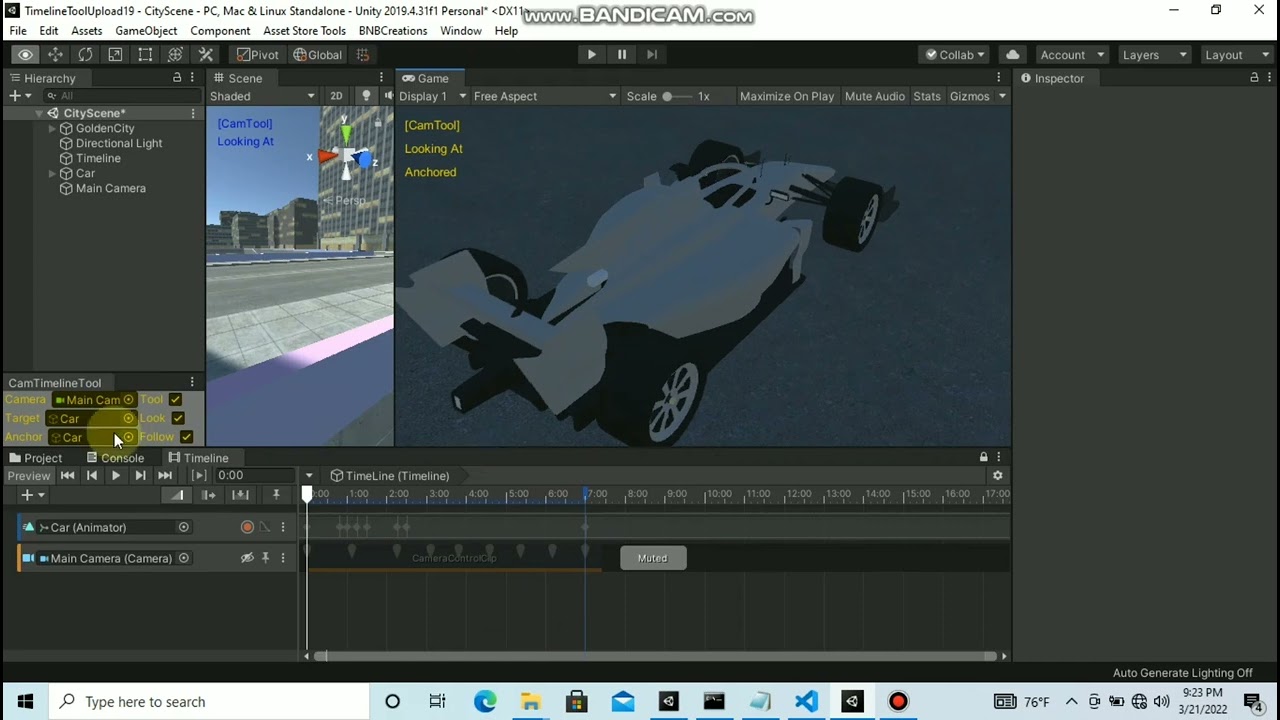The height and width of the screenshot is (720, 1280).
Task: Enable Timeline ripple edit mode
Action: (208, 495)
